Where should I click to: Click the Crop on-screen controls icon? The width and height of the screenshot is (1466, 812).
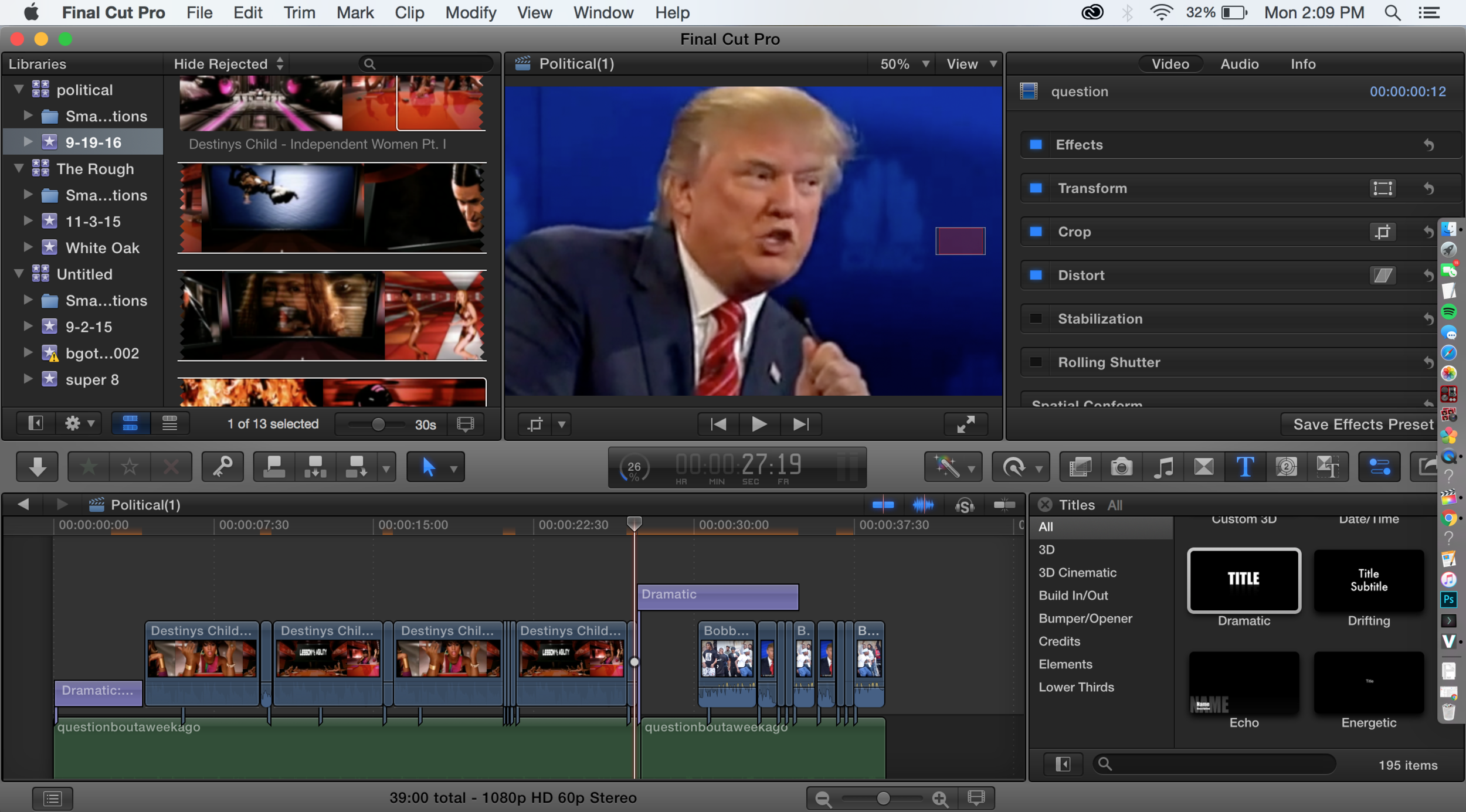coord(1383,232)
